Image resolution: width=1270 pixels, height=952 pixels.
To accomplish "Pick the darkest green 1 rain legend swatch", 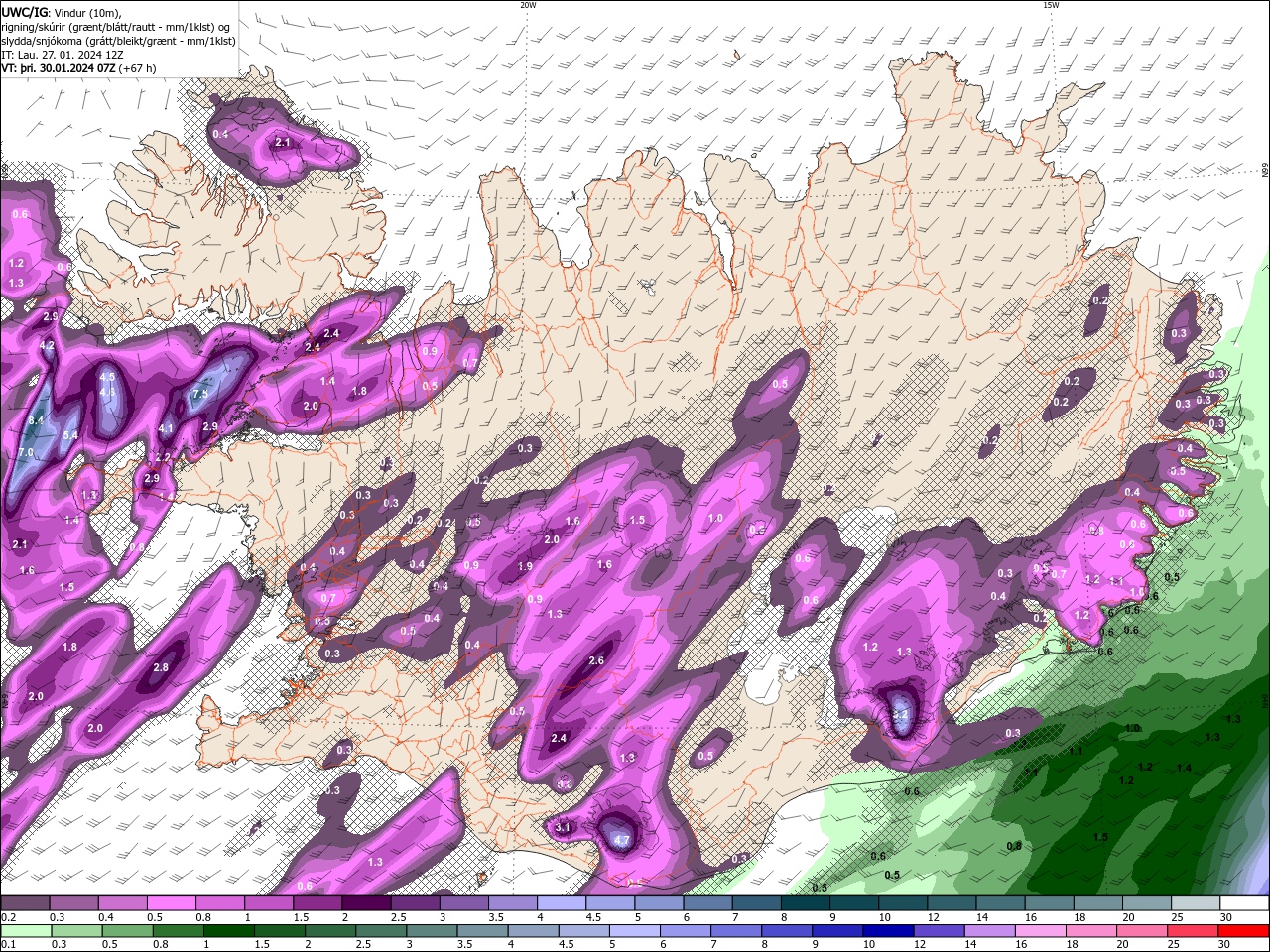I will [x=229, y=931].
